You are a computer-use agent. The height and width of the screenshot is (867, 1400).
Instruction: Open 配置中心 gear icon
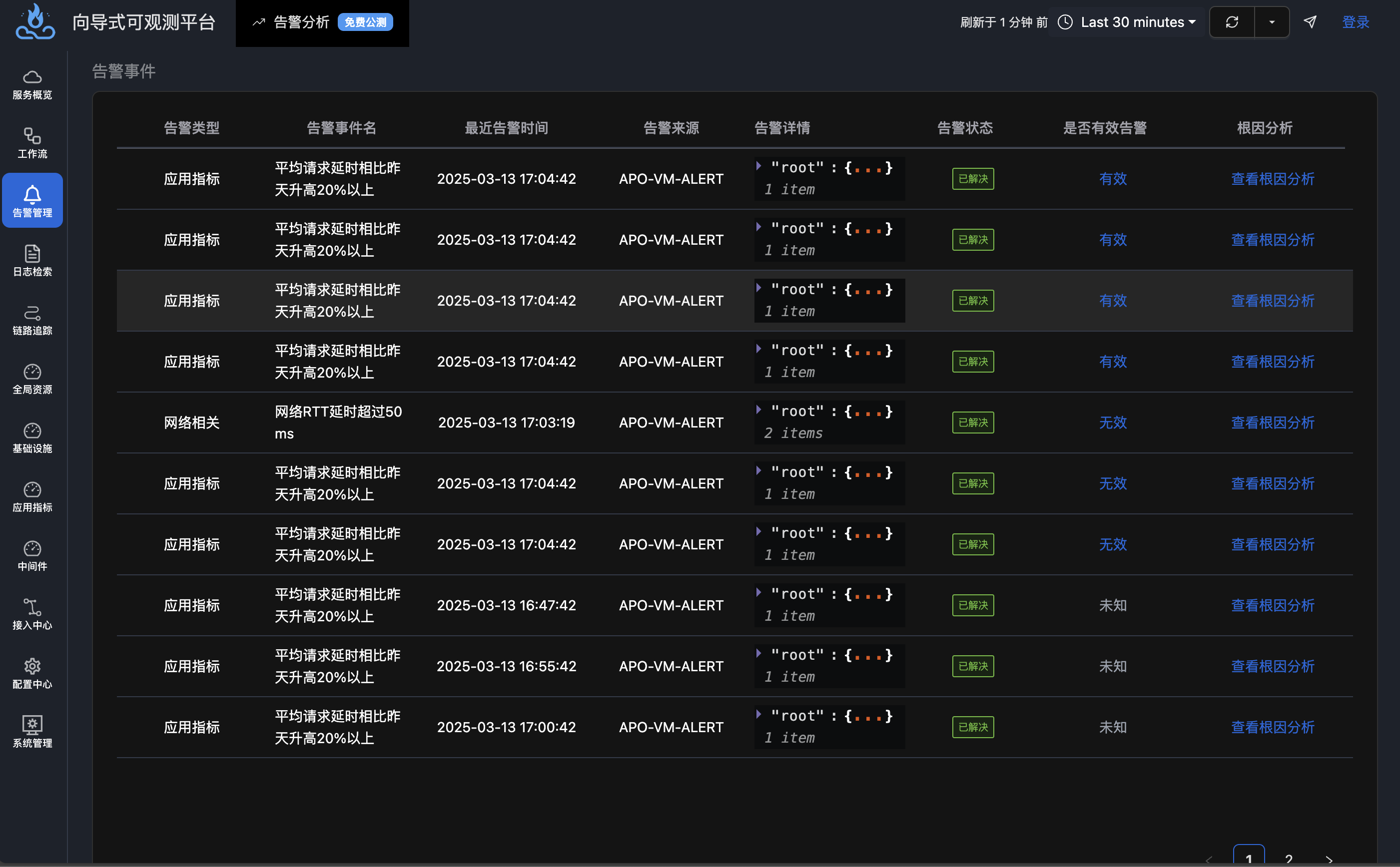[32, 674]
